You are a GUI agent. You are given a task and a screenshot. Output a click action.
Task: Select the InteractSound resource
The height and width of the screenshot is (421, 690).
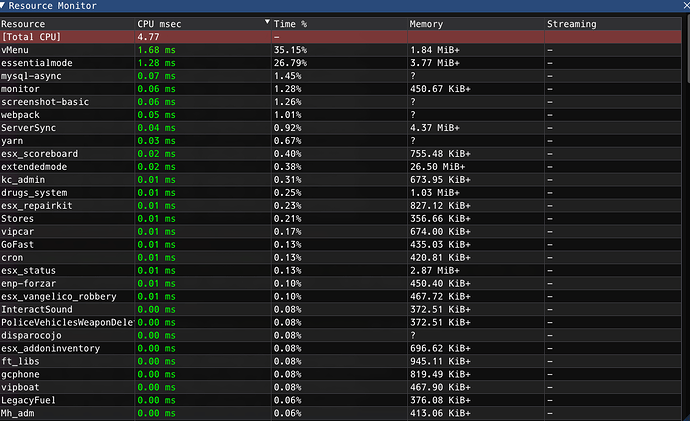(37, 310)
